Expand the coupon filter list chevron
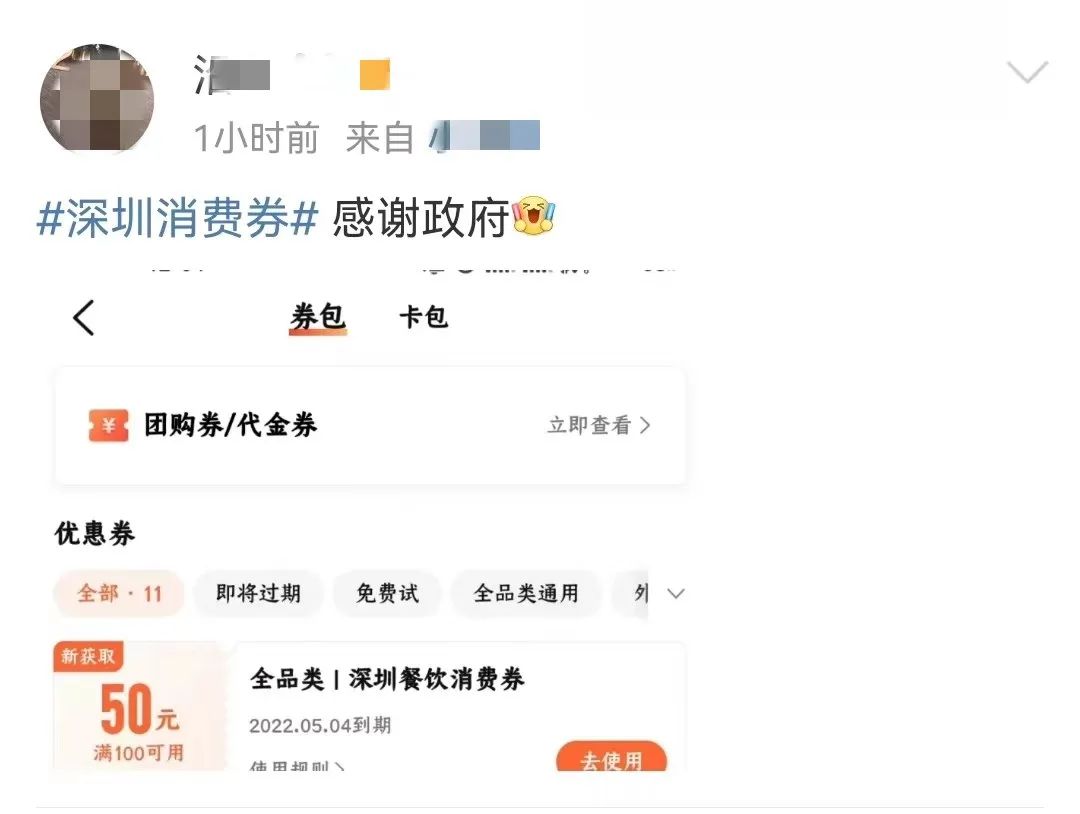Screen dimensions: 1080x814 (676, 594)
